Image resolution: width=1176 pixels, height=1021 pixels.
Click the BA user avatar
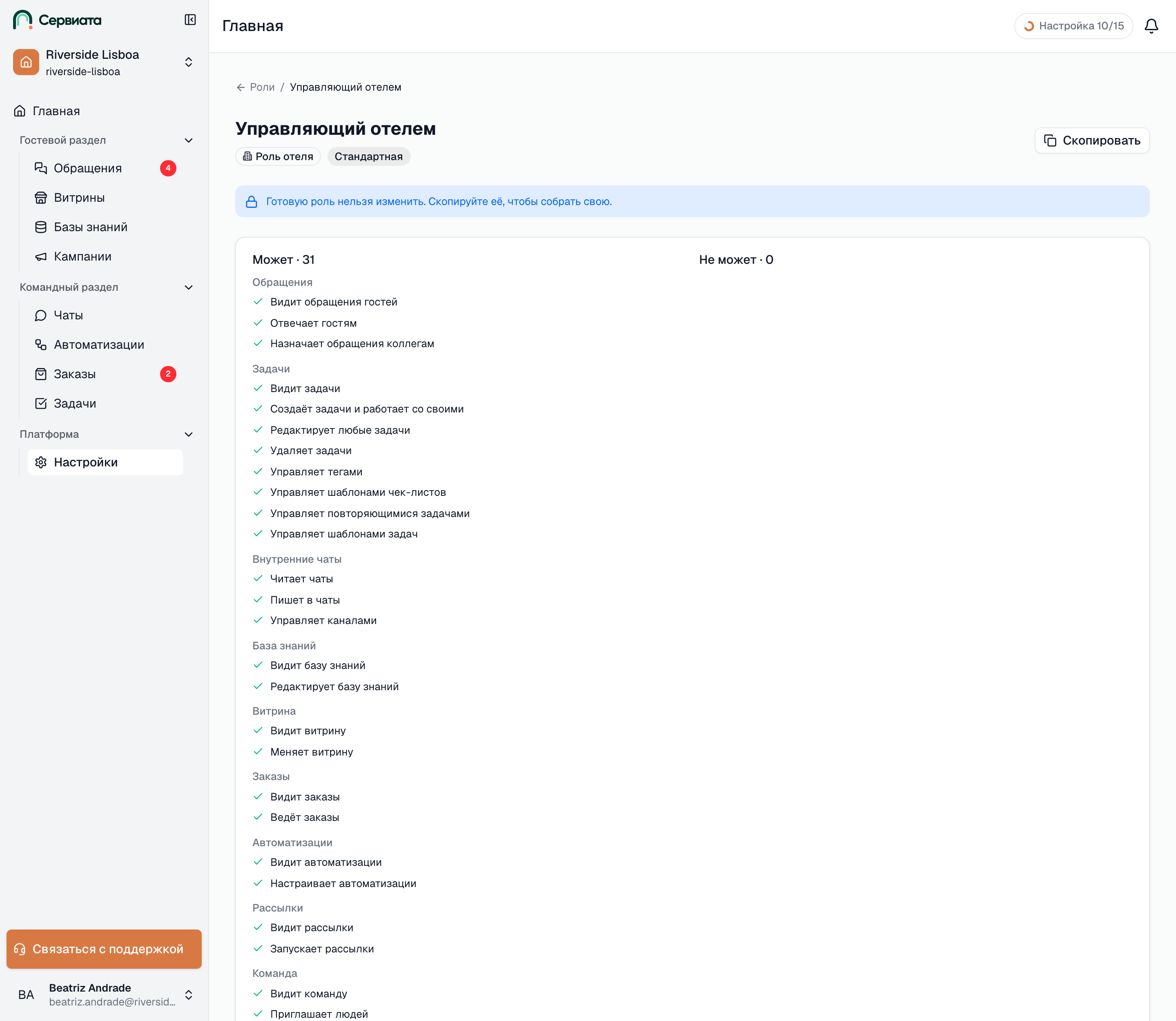26,995
